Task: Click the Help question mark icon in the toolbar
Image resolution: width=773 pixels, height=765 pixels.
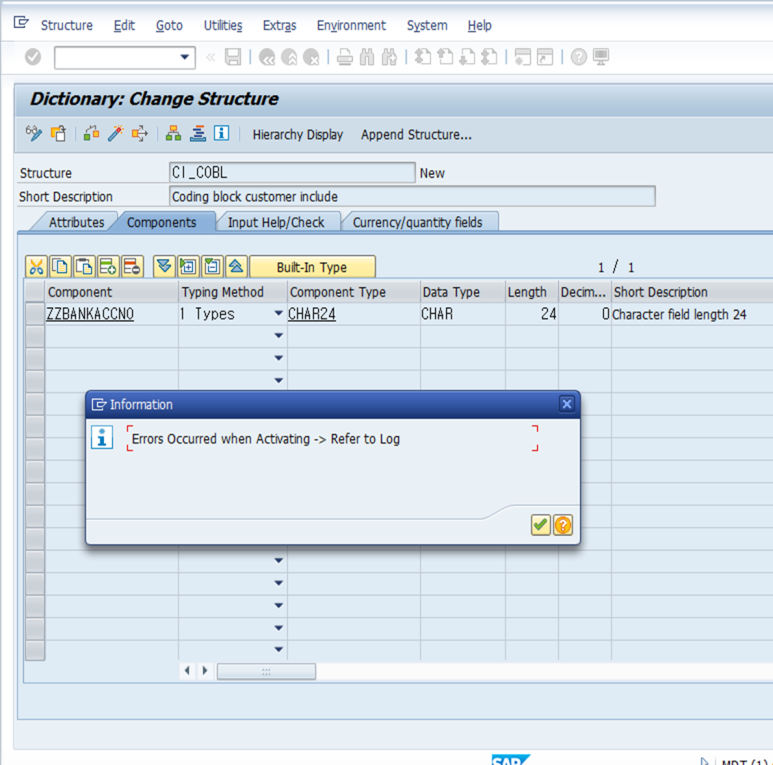Action: pyautogui.click(x=579, y=57)
